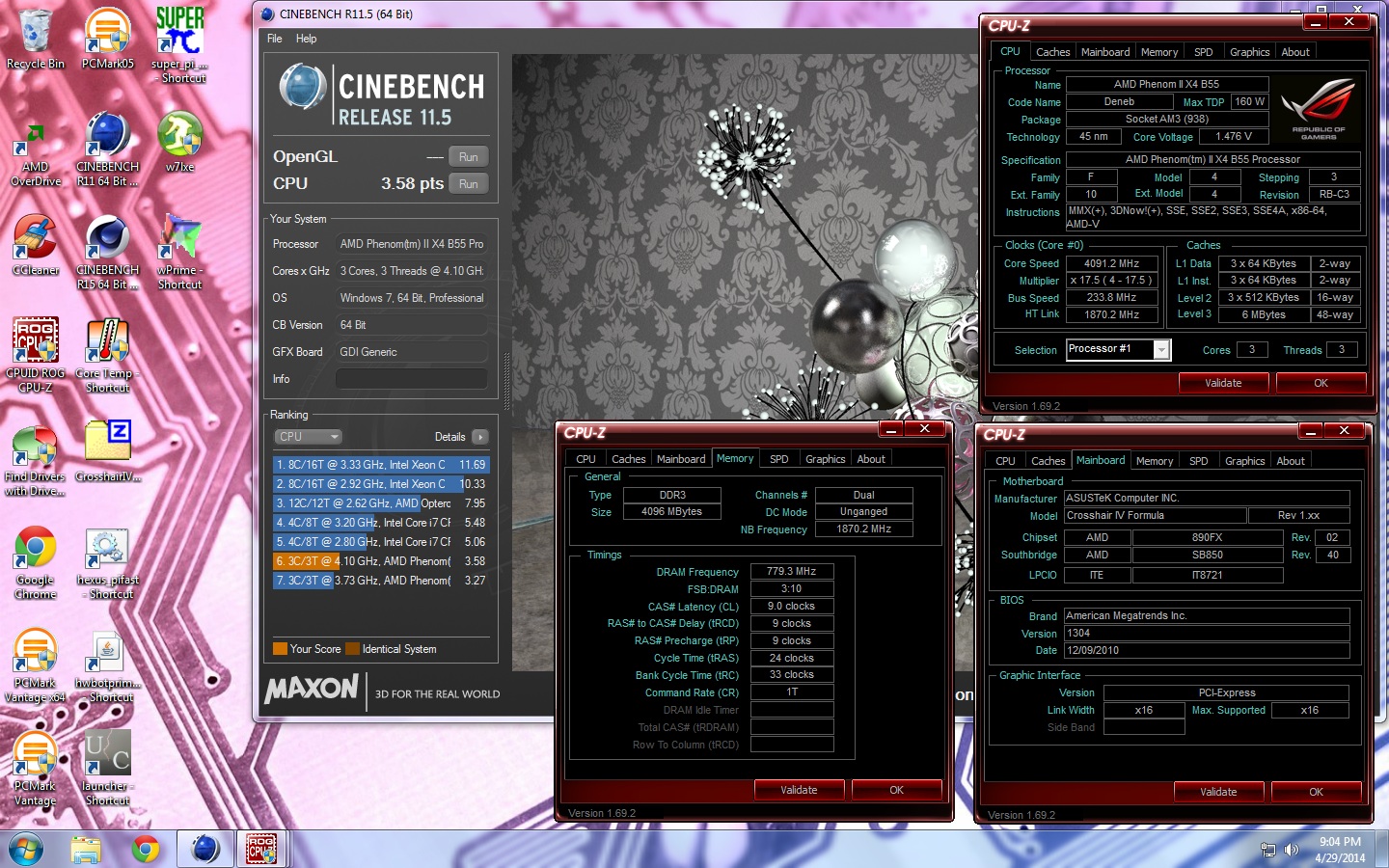The height and width of the screenshot is (868, 1389).
Task: Select ranking row 3 AMD Opteron 7.95
Action: [x=381, y=503]
